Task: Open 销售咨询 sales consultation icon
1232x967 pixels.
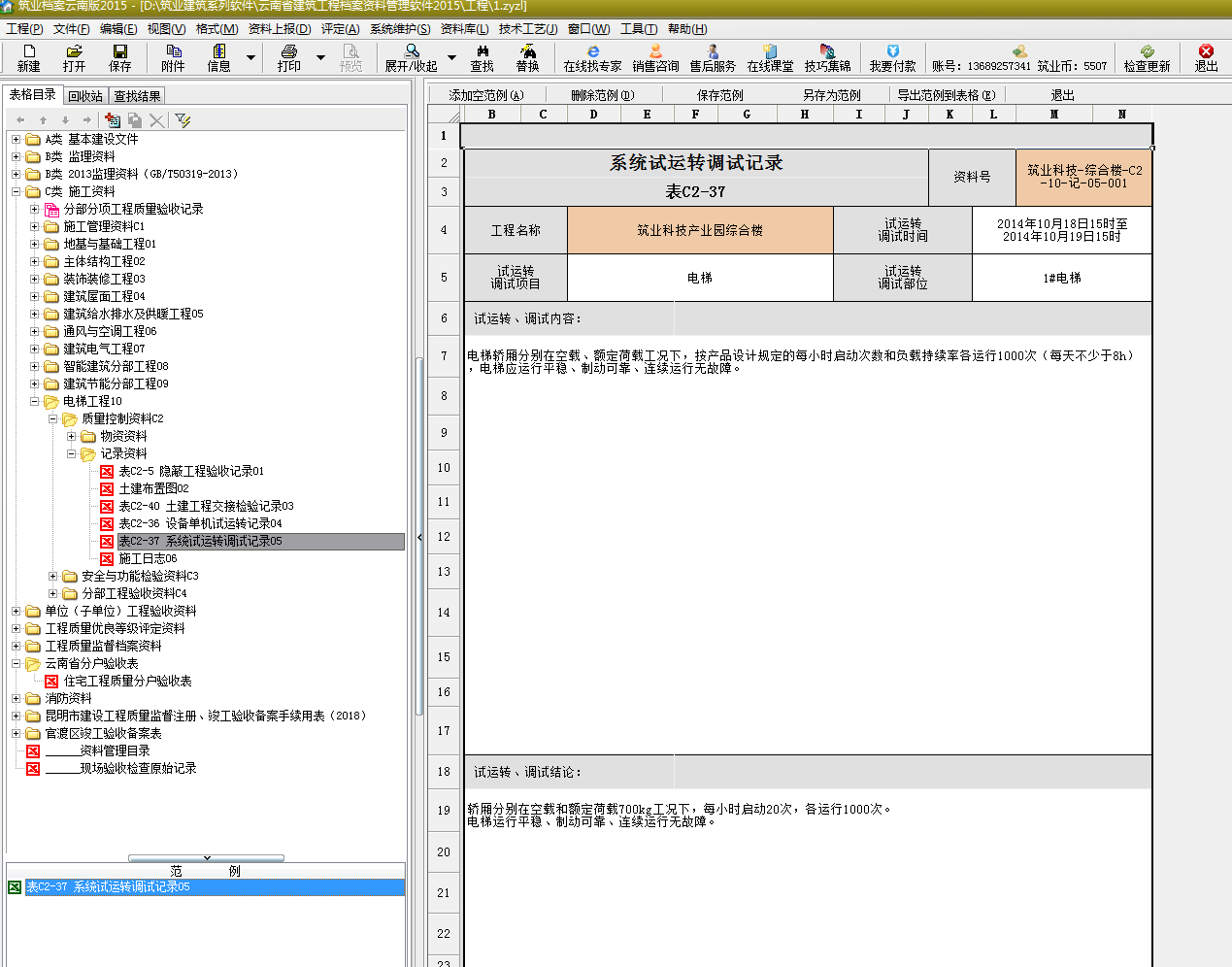Action: coord(655,57)
